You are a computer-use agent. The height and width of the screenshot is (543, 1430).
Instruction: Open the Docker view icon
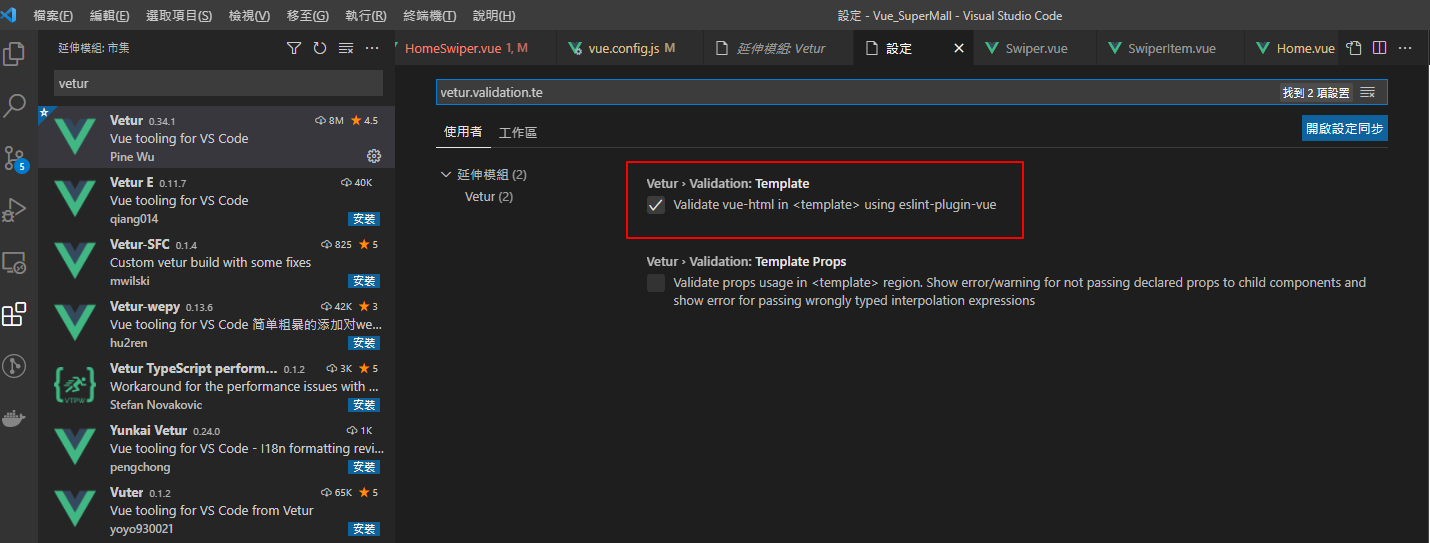[x=14, y=419]
